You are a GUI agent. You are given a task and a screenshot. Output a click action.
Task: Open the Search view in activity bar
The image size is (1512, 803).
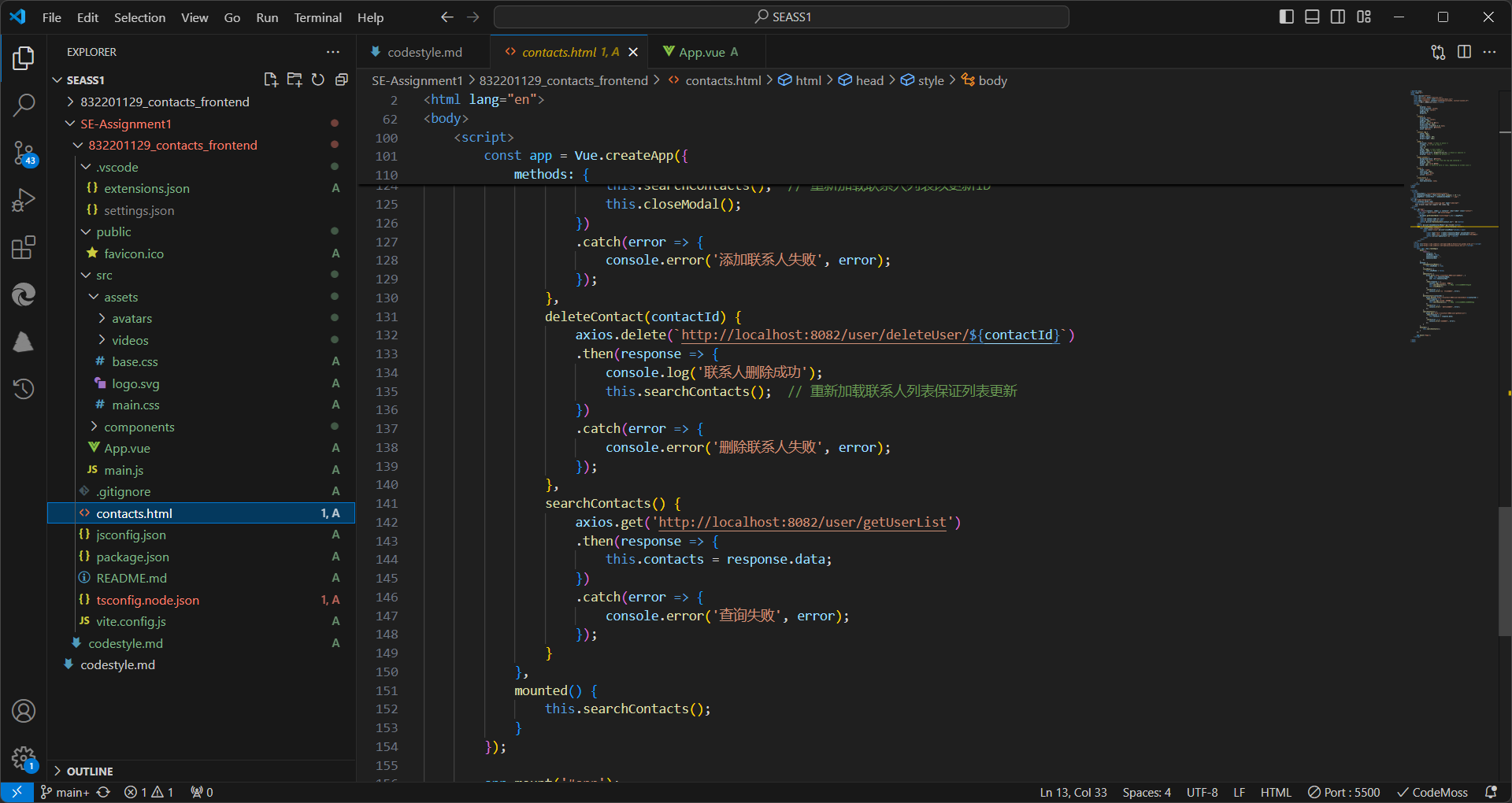(24, 105)
